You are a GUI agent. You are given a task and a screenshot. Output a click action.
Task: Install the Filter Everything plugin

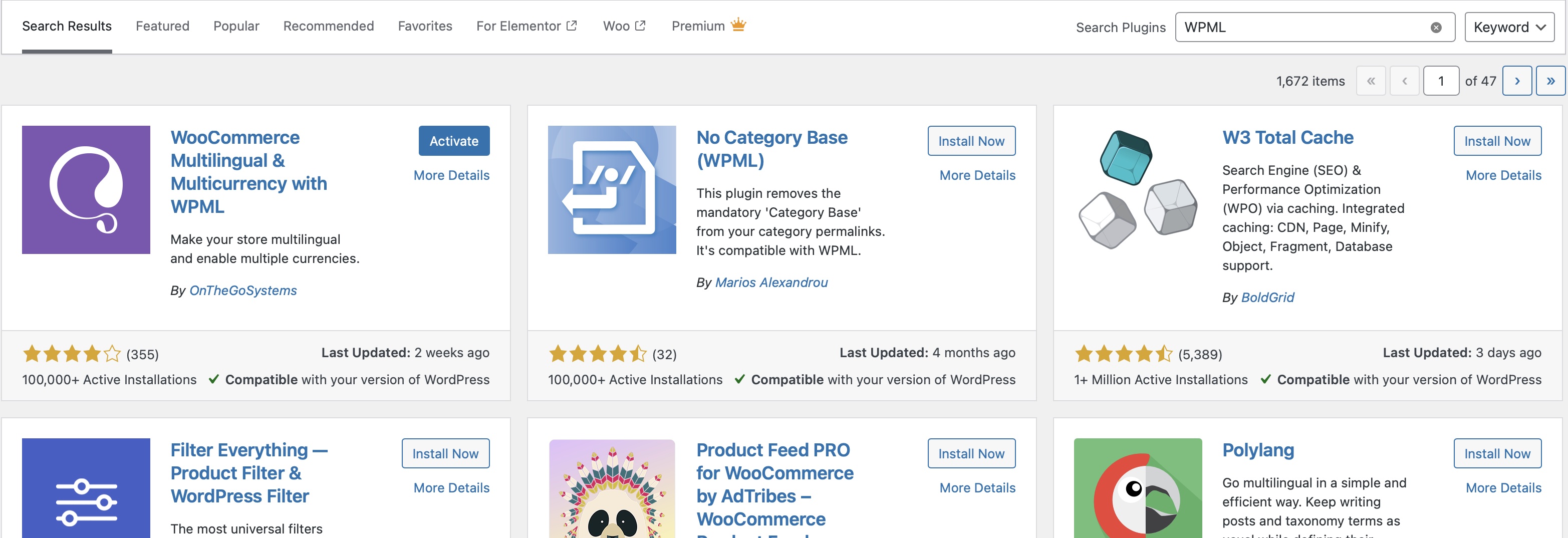click(445, 453)
